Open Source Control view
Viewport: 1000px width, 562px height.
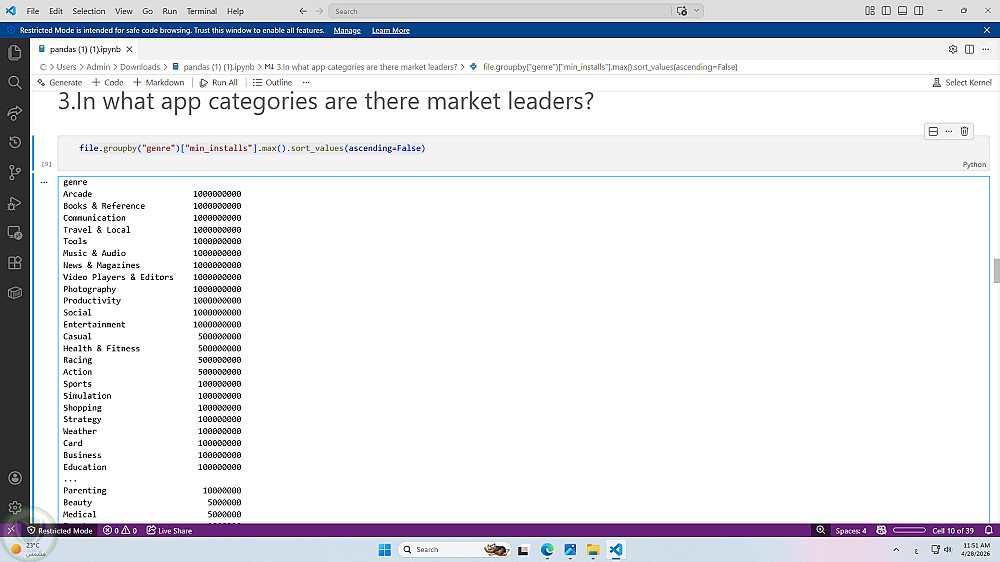coord(15,172)
